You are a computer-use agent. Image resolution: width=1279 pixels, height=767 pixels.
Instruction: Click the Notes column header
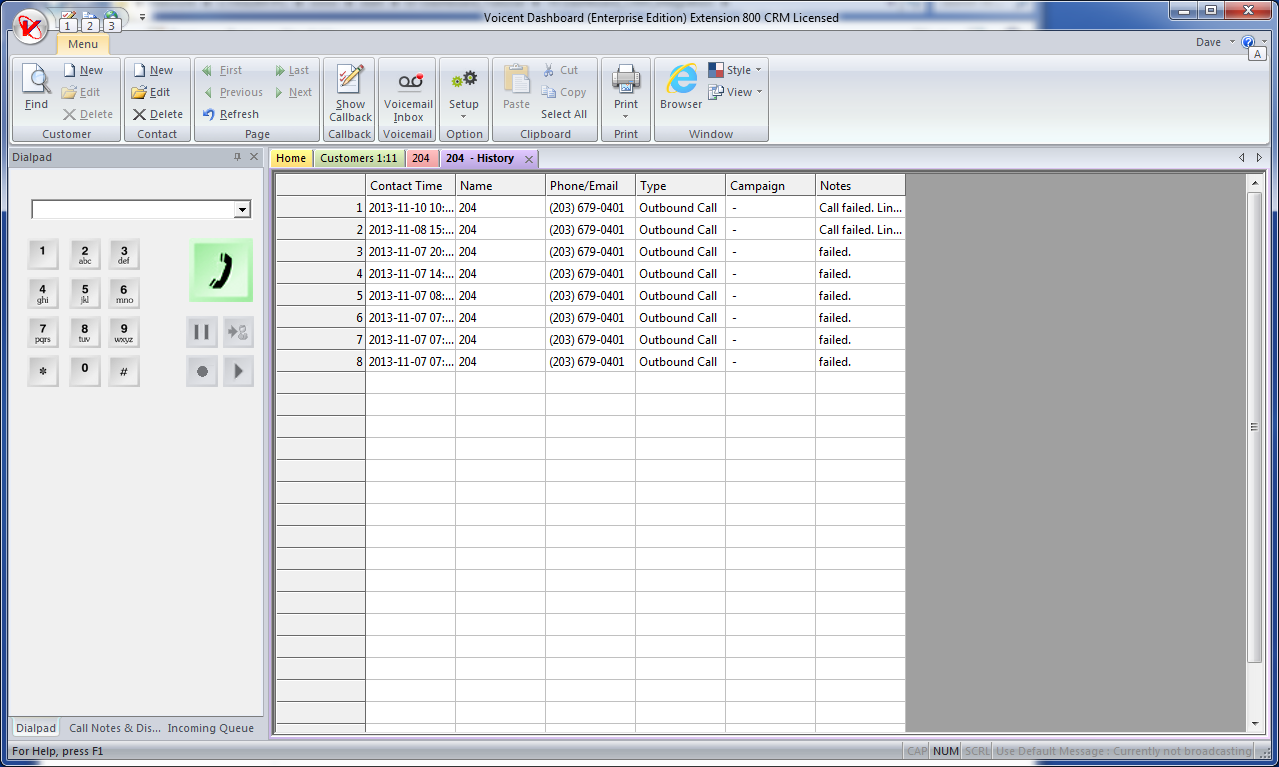pos(859,186)
